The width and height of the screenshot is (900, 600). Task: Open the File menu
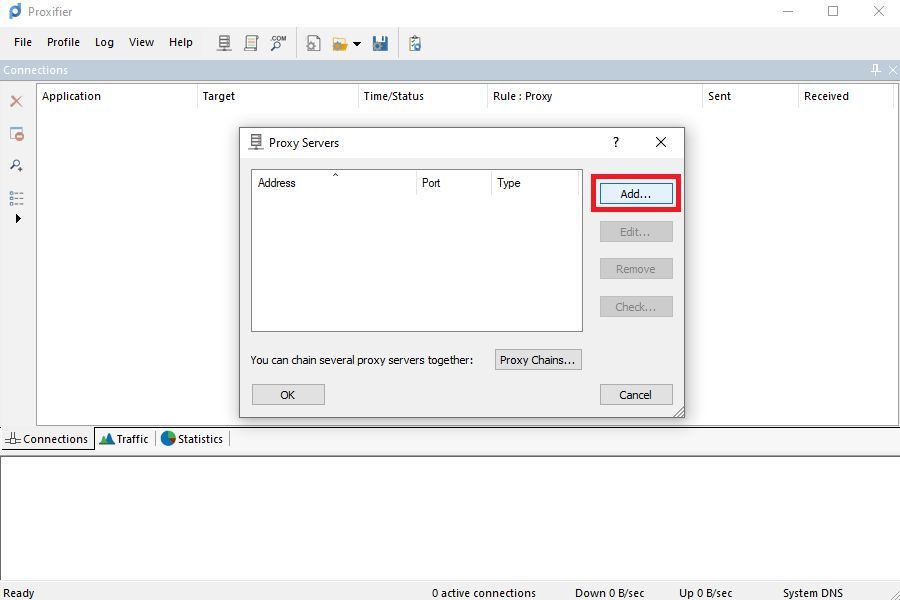23,42
